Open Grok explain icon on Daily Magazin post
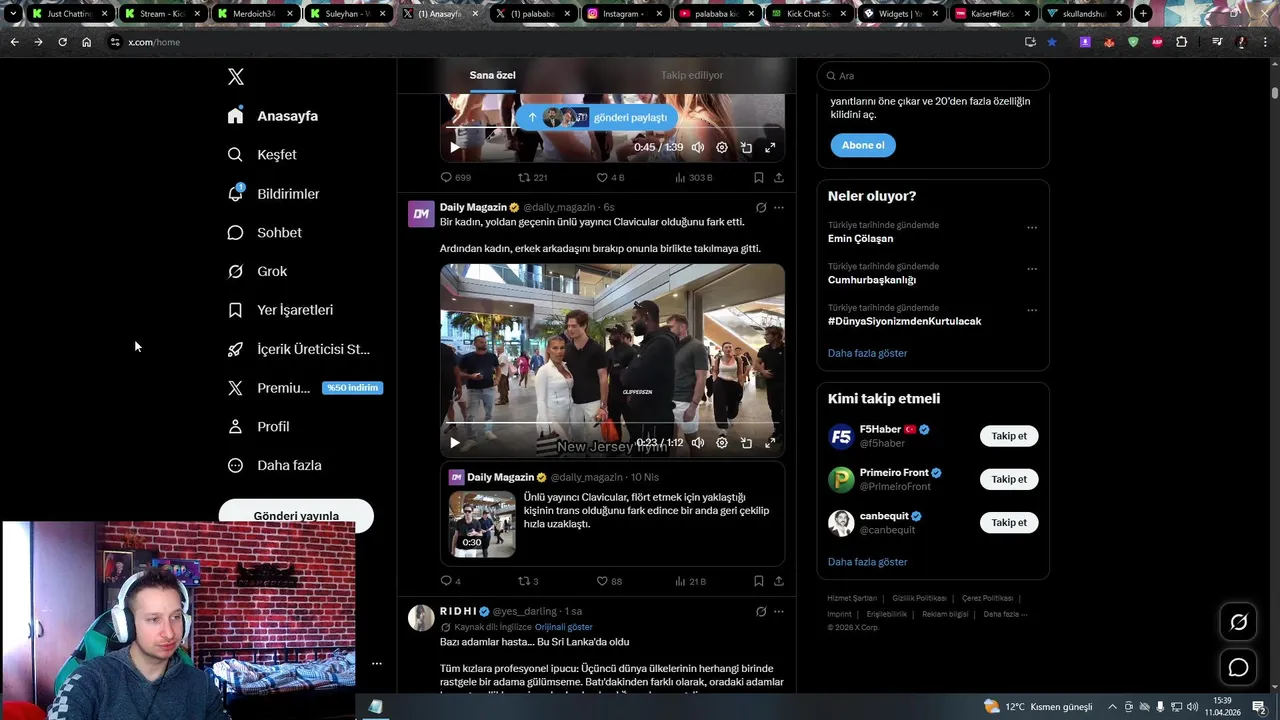The image size is (1280, 720). [761, 208]
